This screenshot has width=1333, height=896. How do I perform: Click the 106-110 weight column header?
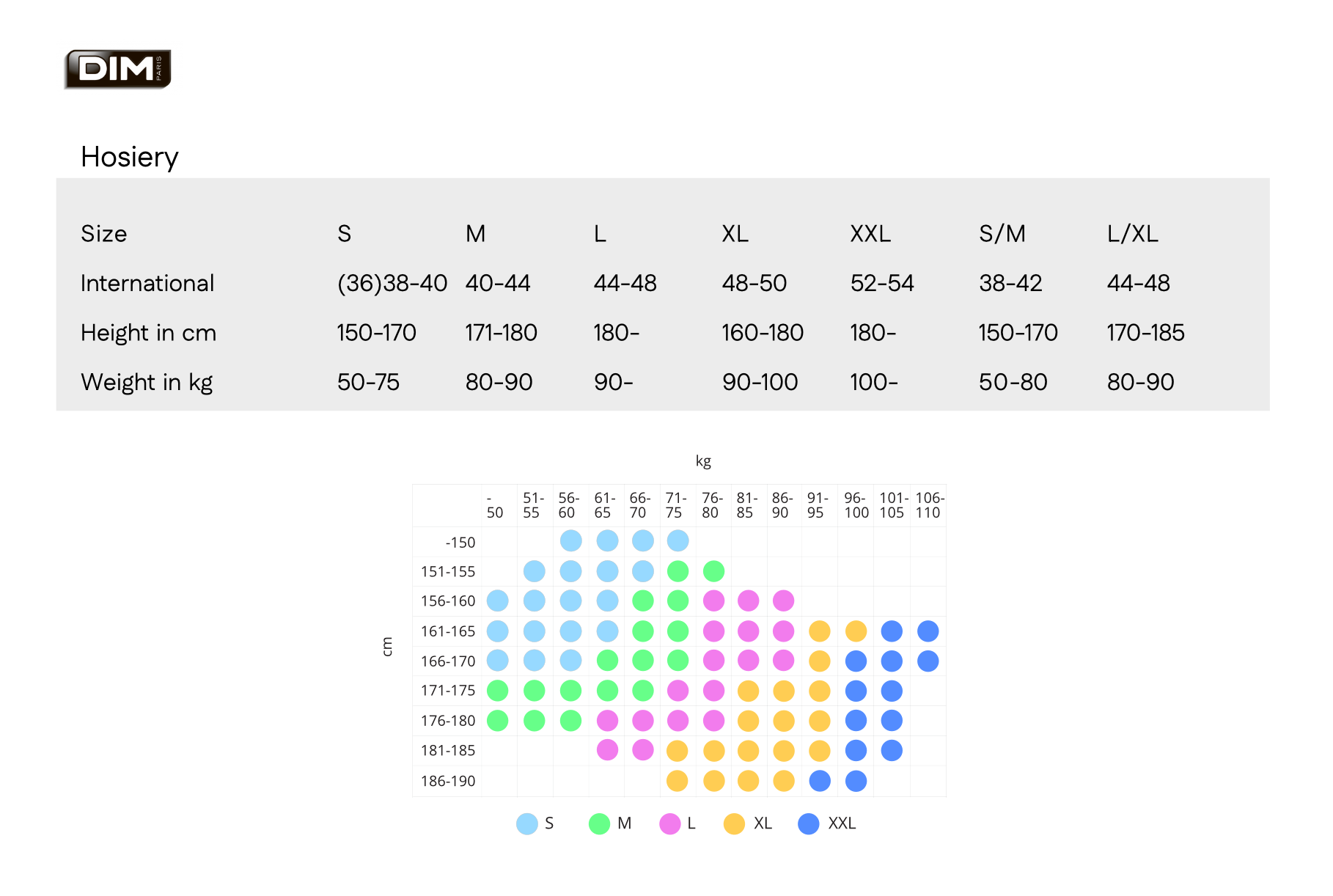coord(929,505)
